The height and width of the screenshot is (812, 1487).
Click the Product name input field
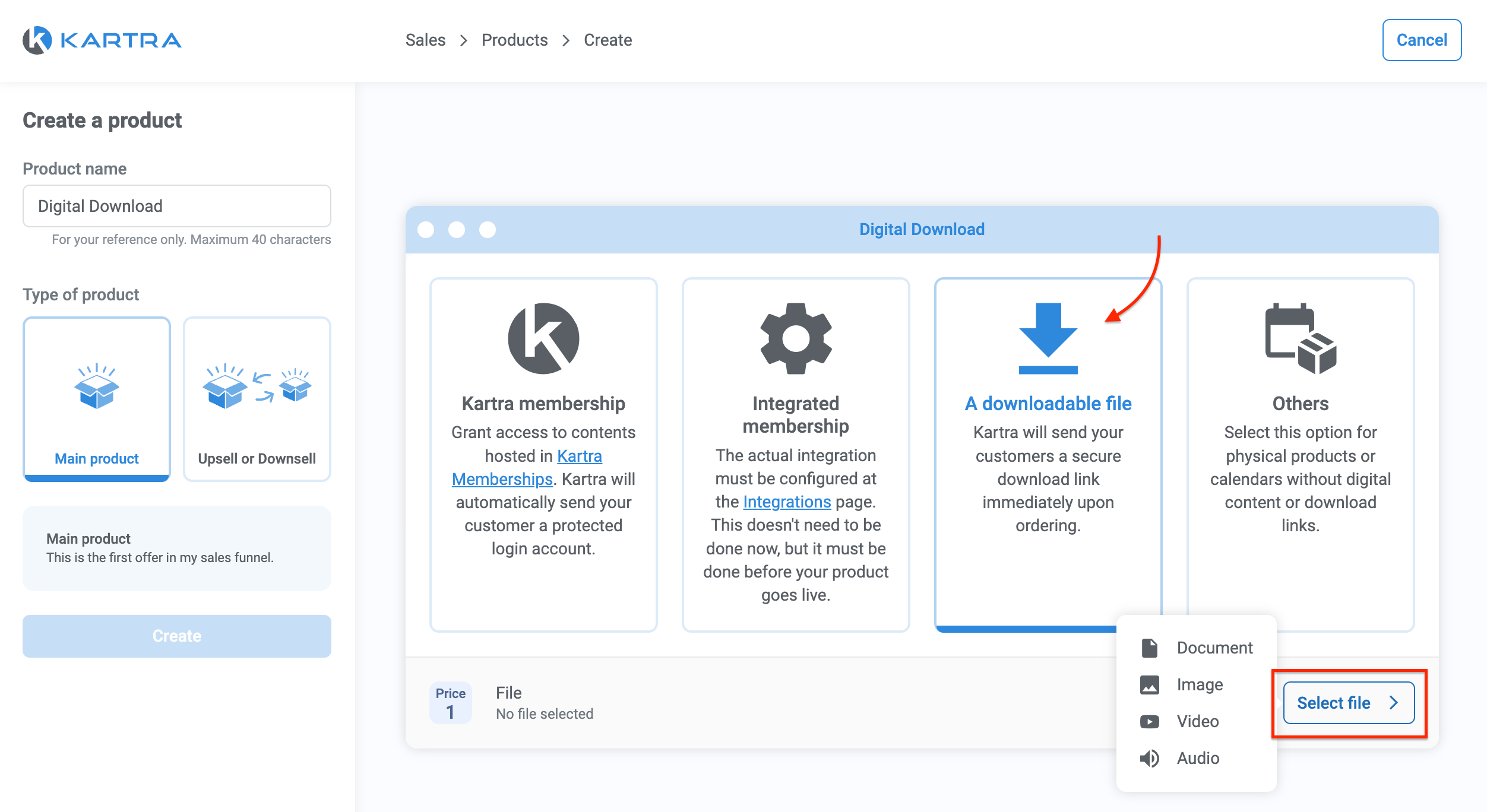point(177,206)
